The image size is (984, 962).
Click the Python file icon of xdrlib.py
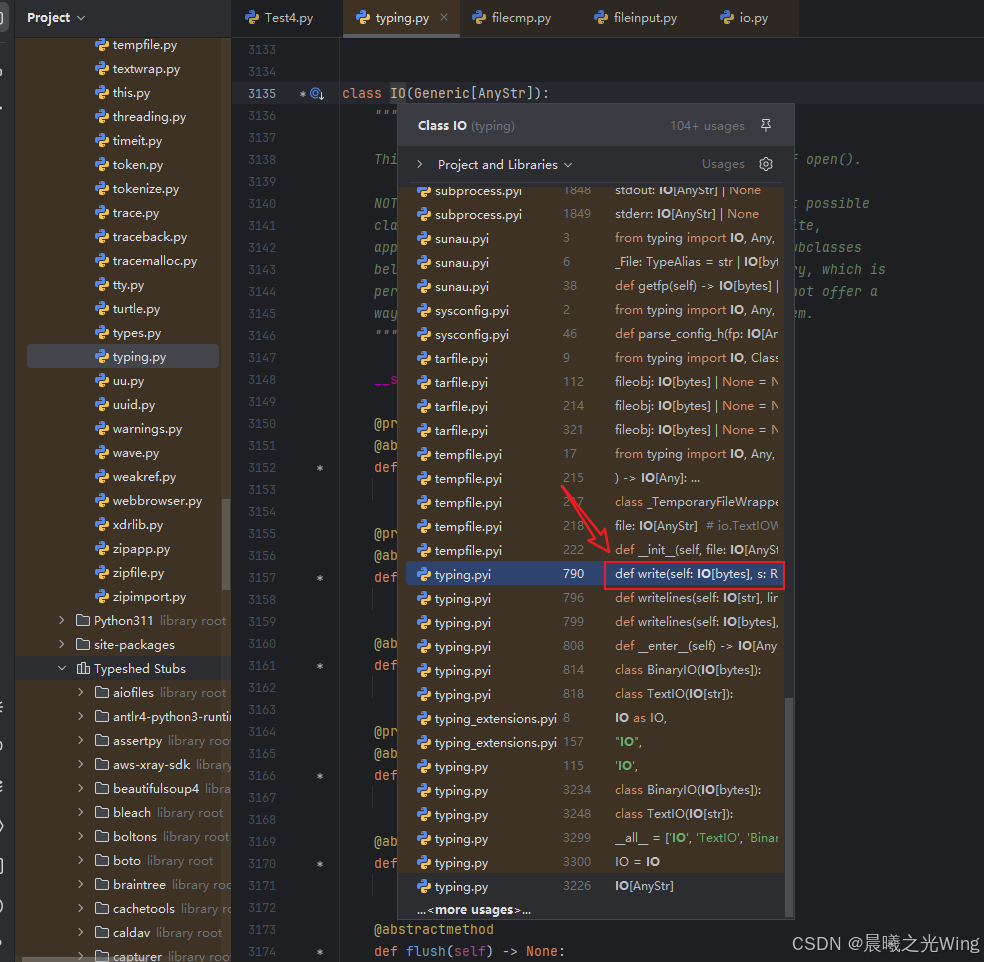coord(102,525)
